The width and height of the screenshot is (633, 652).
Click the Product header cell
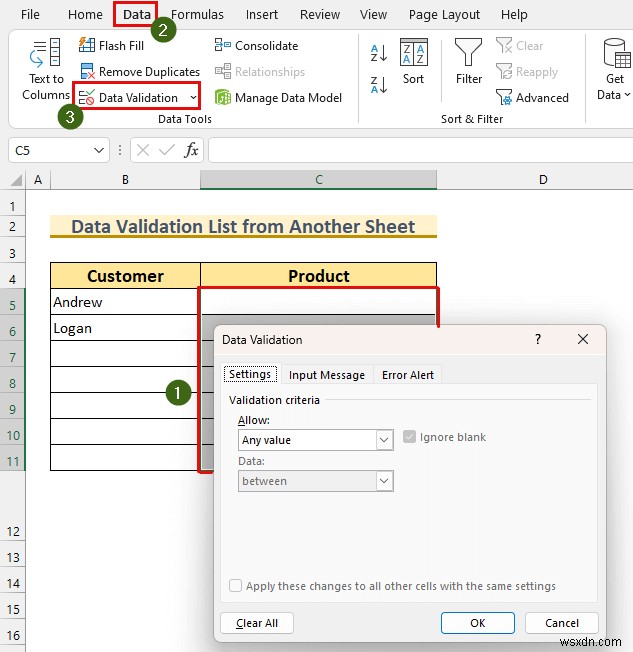coord(319,276)
